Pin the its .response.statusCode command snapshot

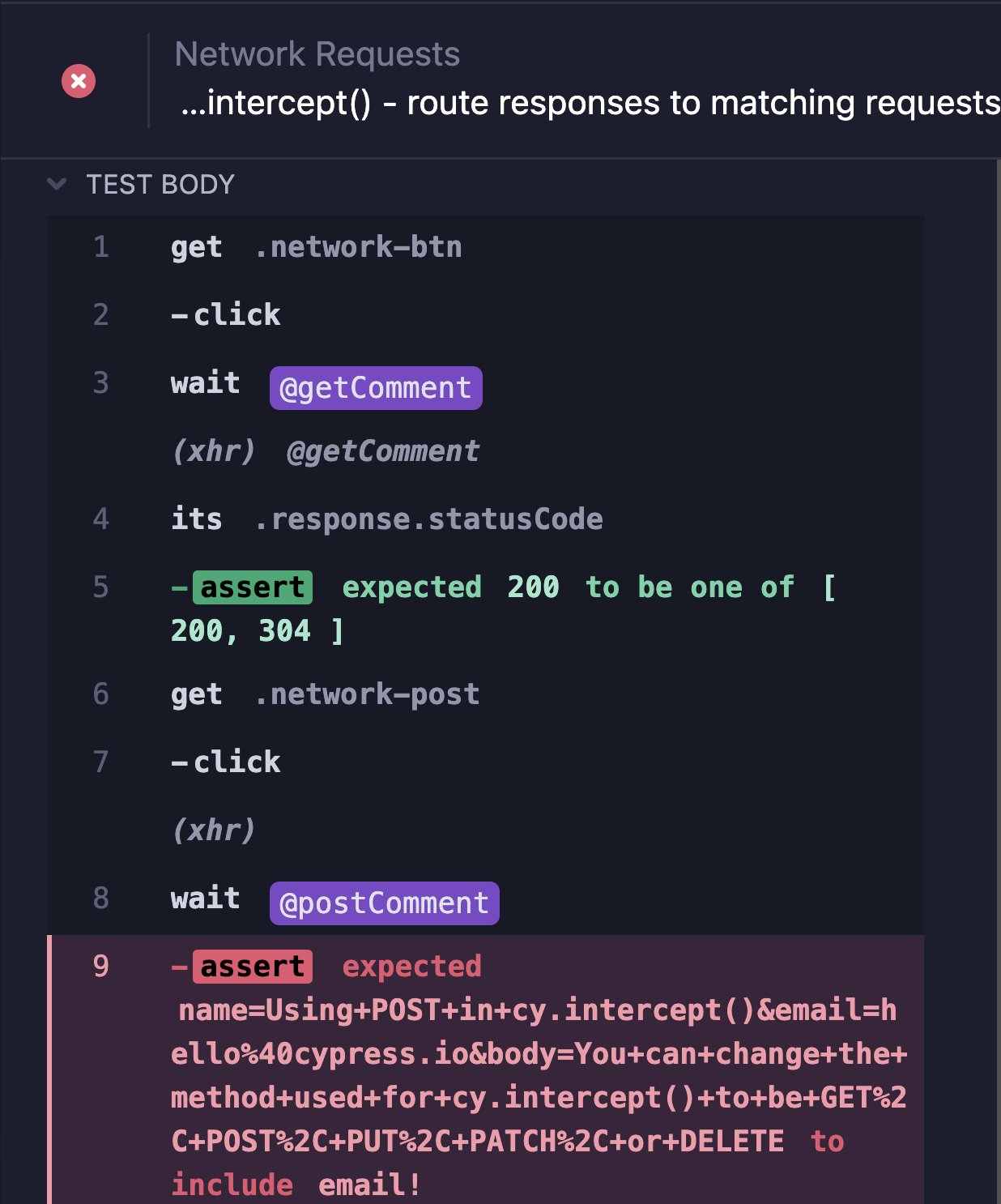click(386, 519)
